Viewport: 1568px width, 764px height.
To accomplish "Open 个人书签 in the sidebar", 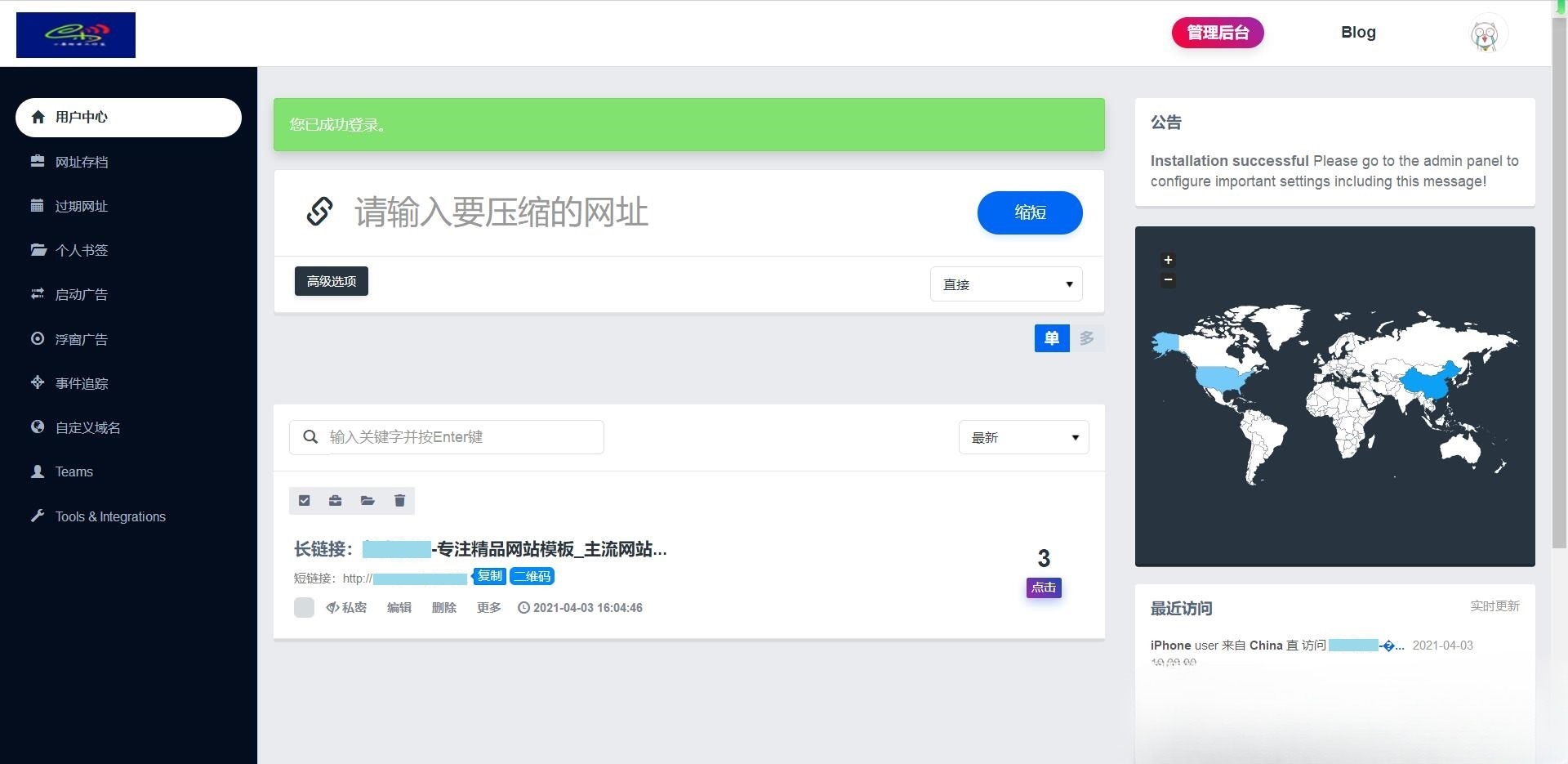I will click(82, 250).
